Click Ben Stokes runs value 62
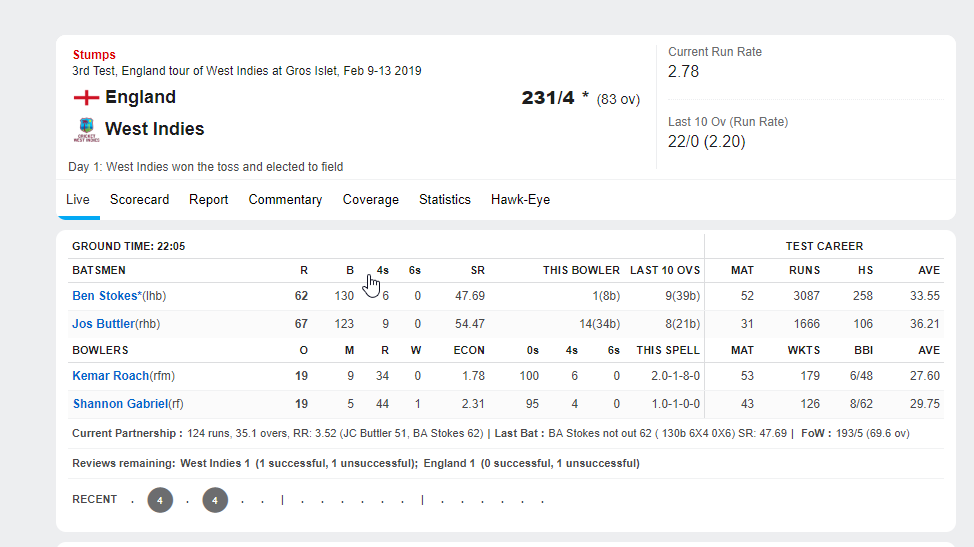974x547 pixels. click(301, 296)
